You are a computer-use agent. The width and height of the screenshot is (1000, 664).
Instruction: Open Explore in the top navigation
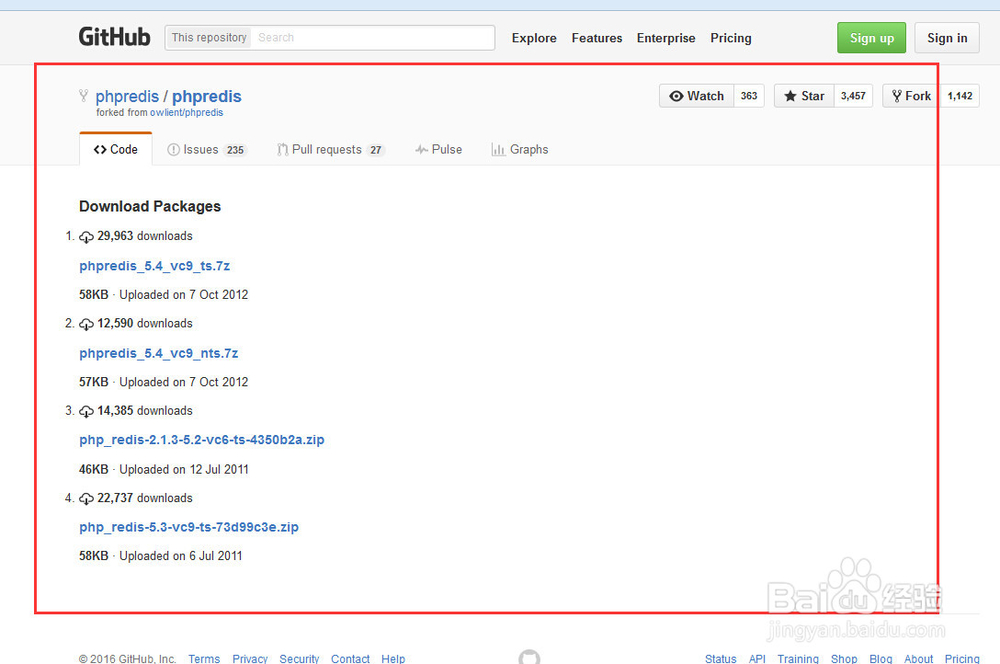[534, 38]
